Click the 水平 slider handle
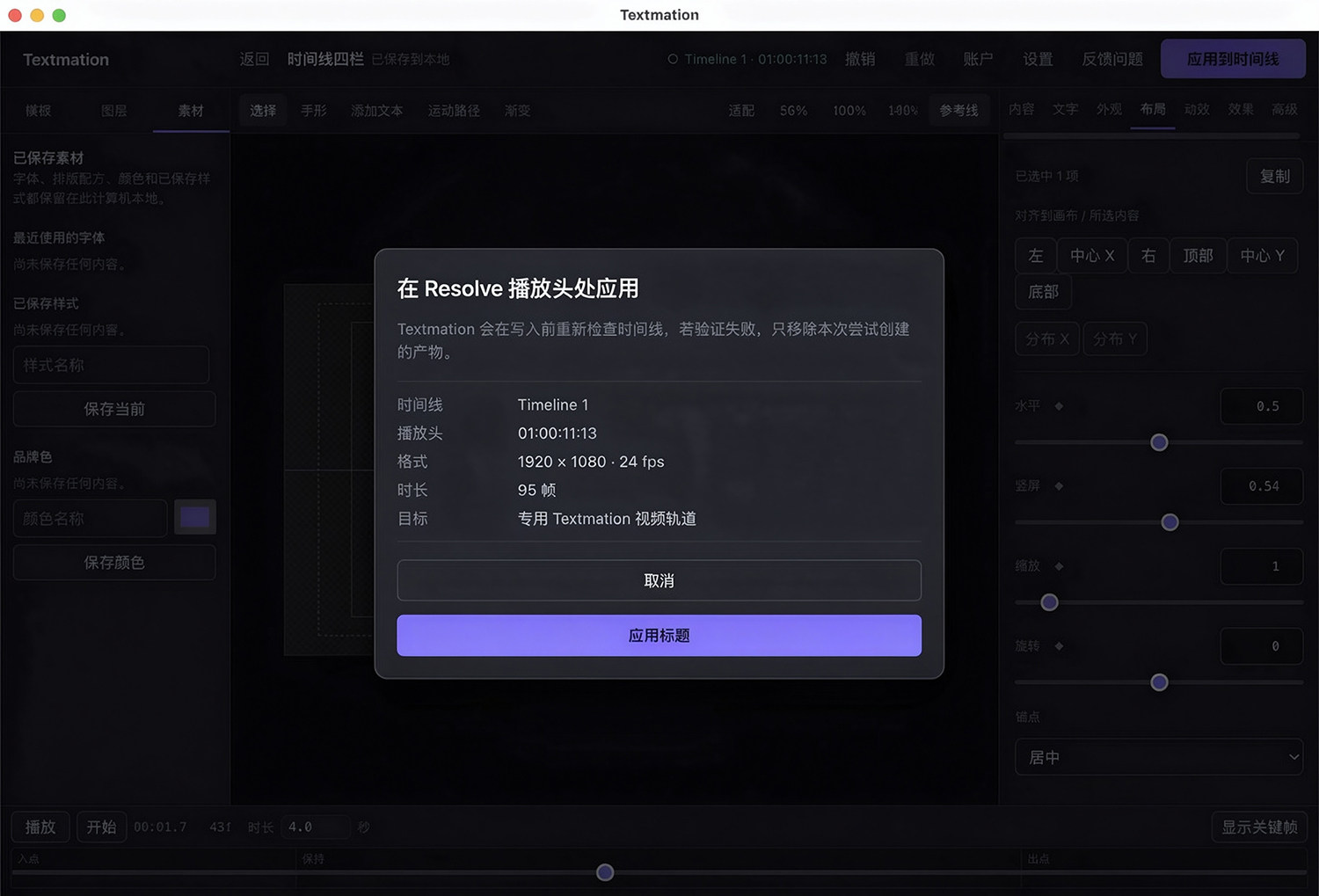The height and width of the screenshot is (896, 1319). click(1159, 442)
